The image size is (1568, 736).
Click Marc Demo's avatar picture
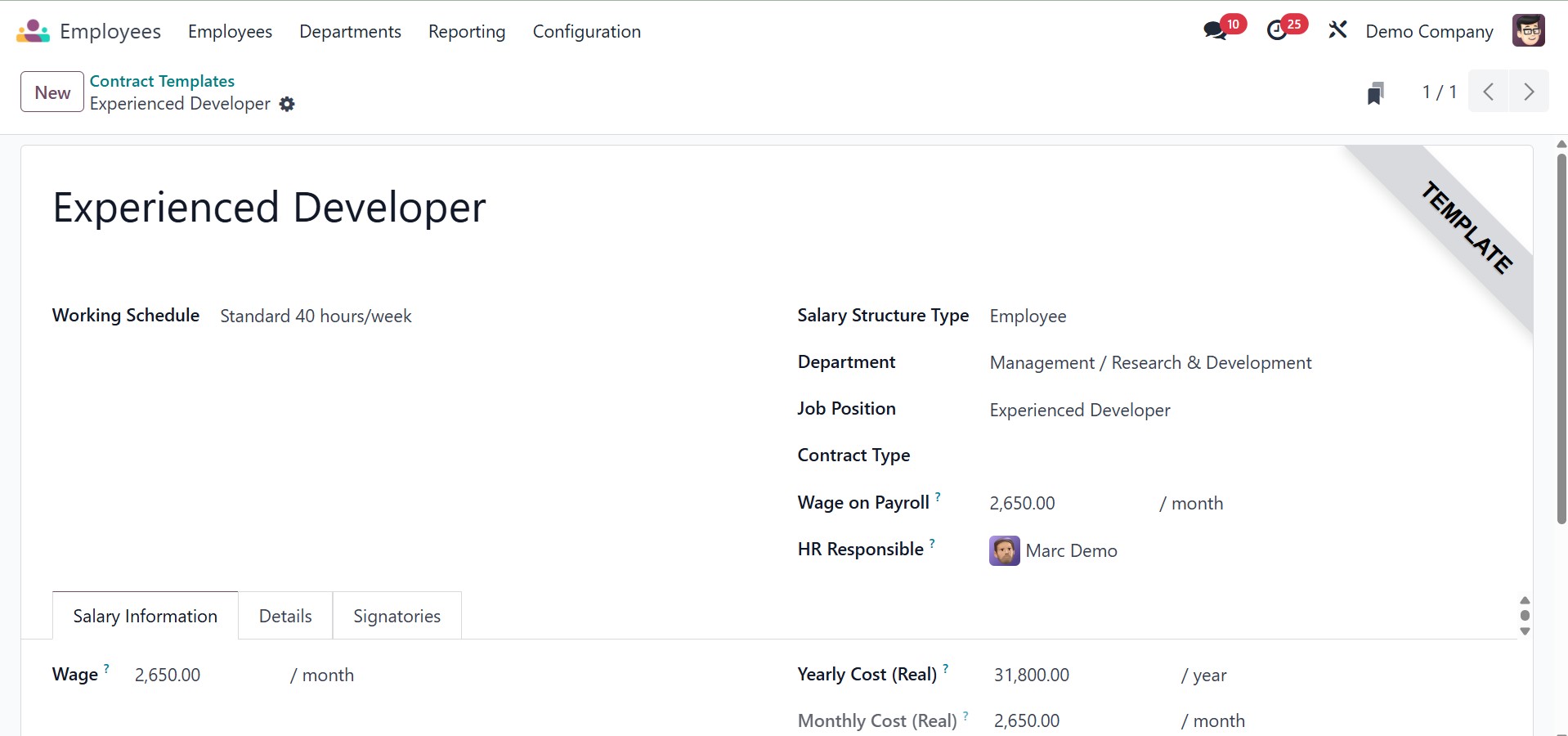coord(1004,551)
